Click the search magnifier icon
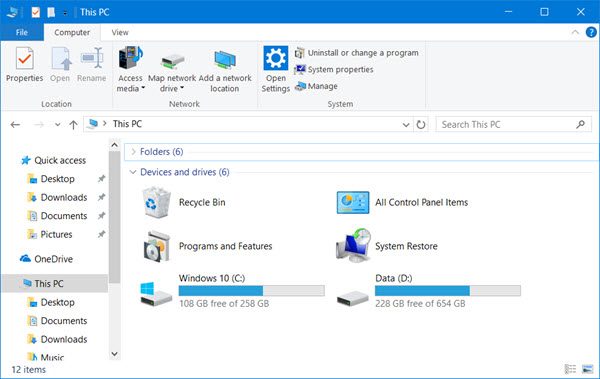The height and width of the screenshot is (379, 600). [580, 124]
